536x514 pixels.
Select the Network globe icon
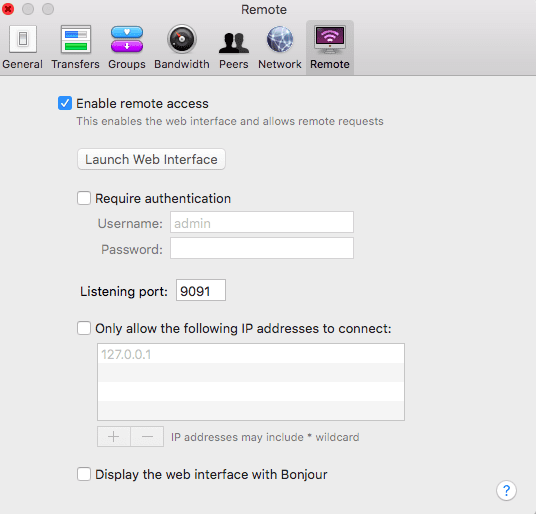280,39
